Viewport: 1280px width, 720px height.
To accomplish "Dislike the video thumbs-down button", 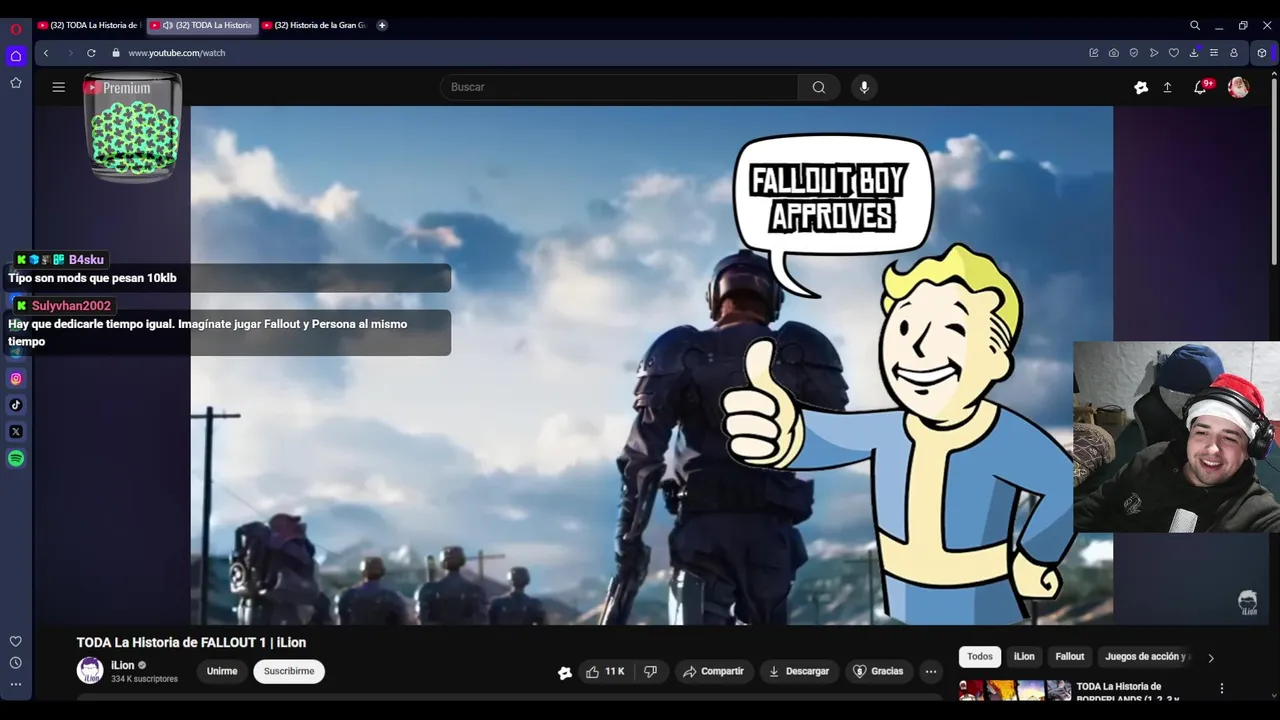I will pyautogui.click(x=650, y=672).
